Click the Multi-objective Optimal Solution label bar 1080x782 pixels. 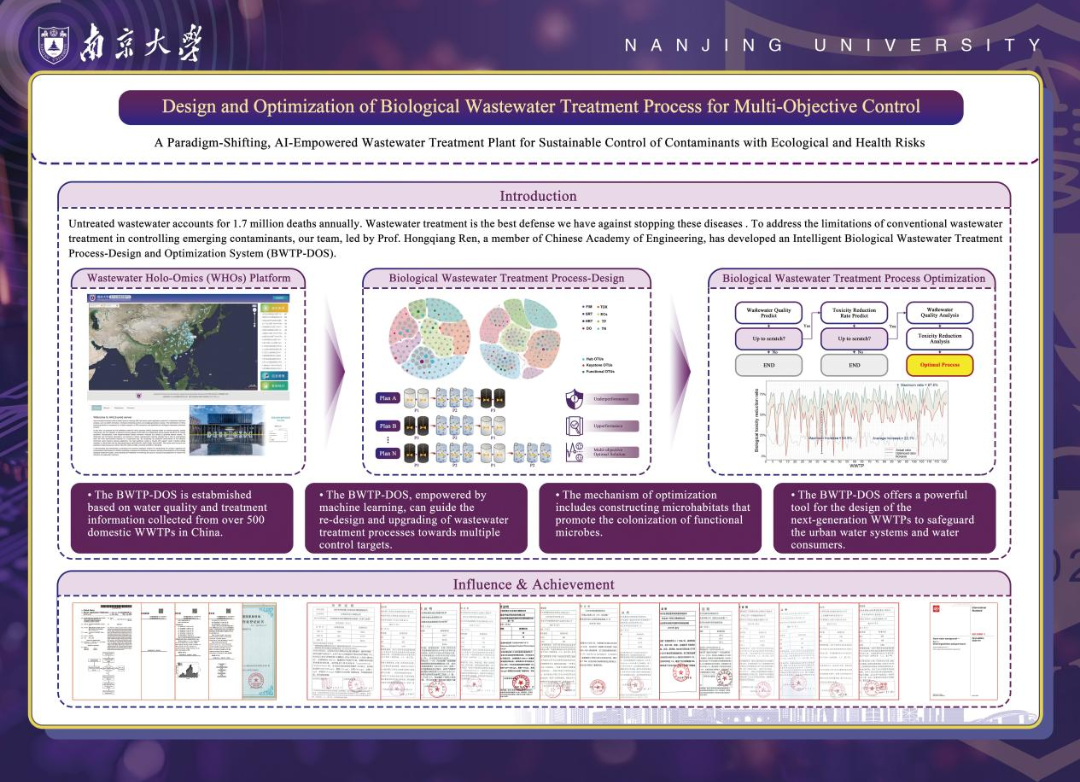pos(611,453)
